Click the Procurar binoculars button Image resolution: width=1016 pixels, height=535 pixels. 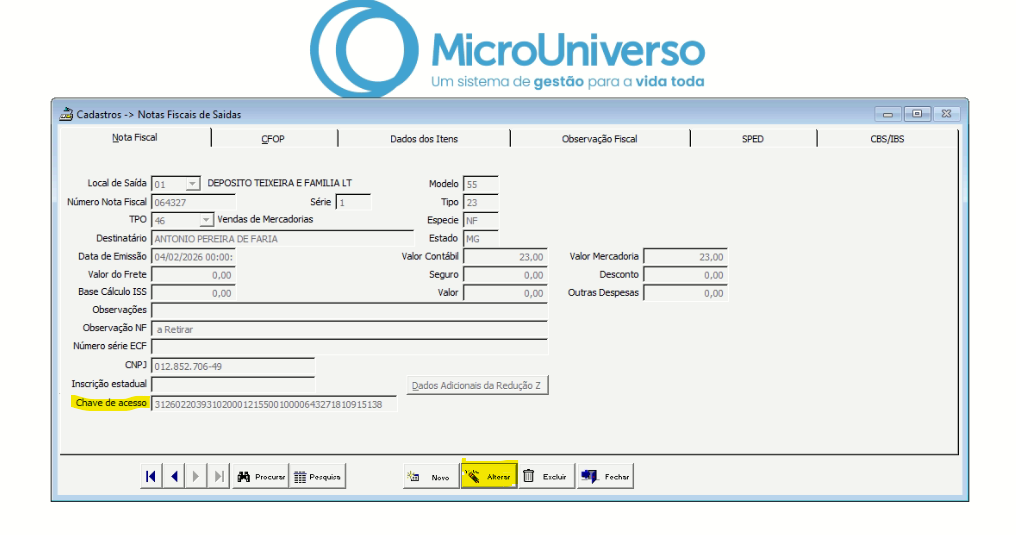pyautogui.click(x=260, y=477)
